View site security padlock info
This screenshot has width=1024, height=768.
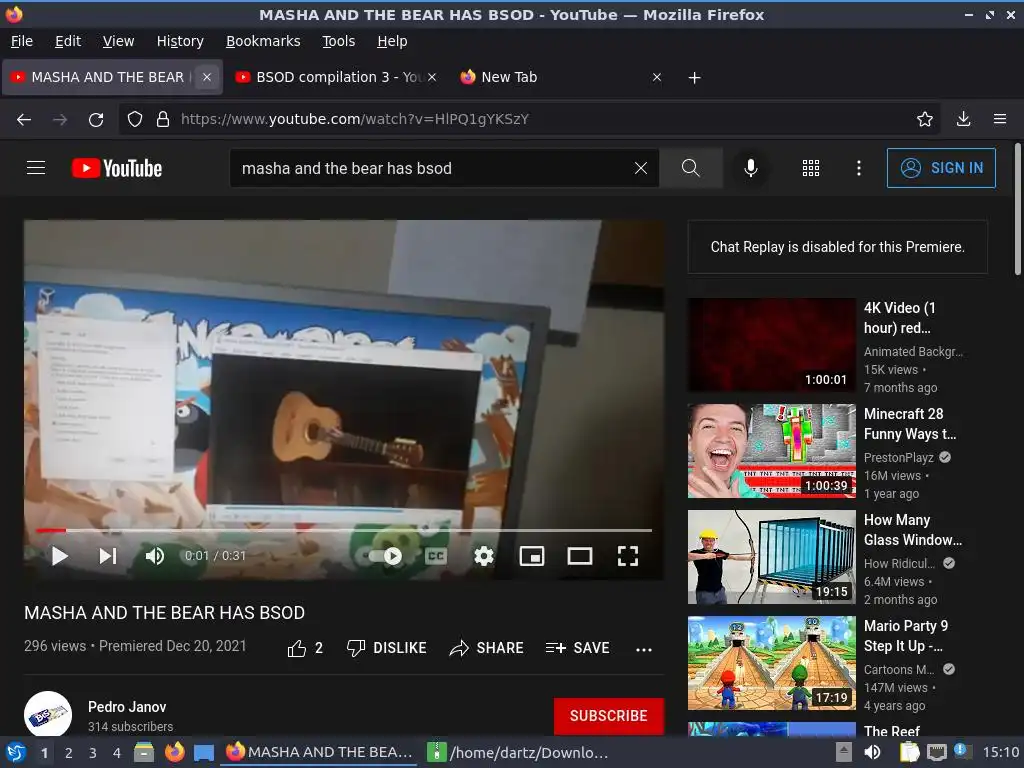(163, 119)
